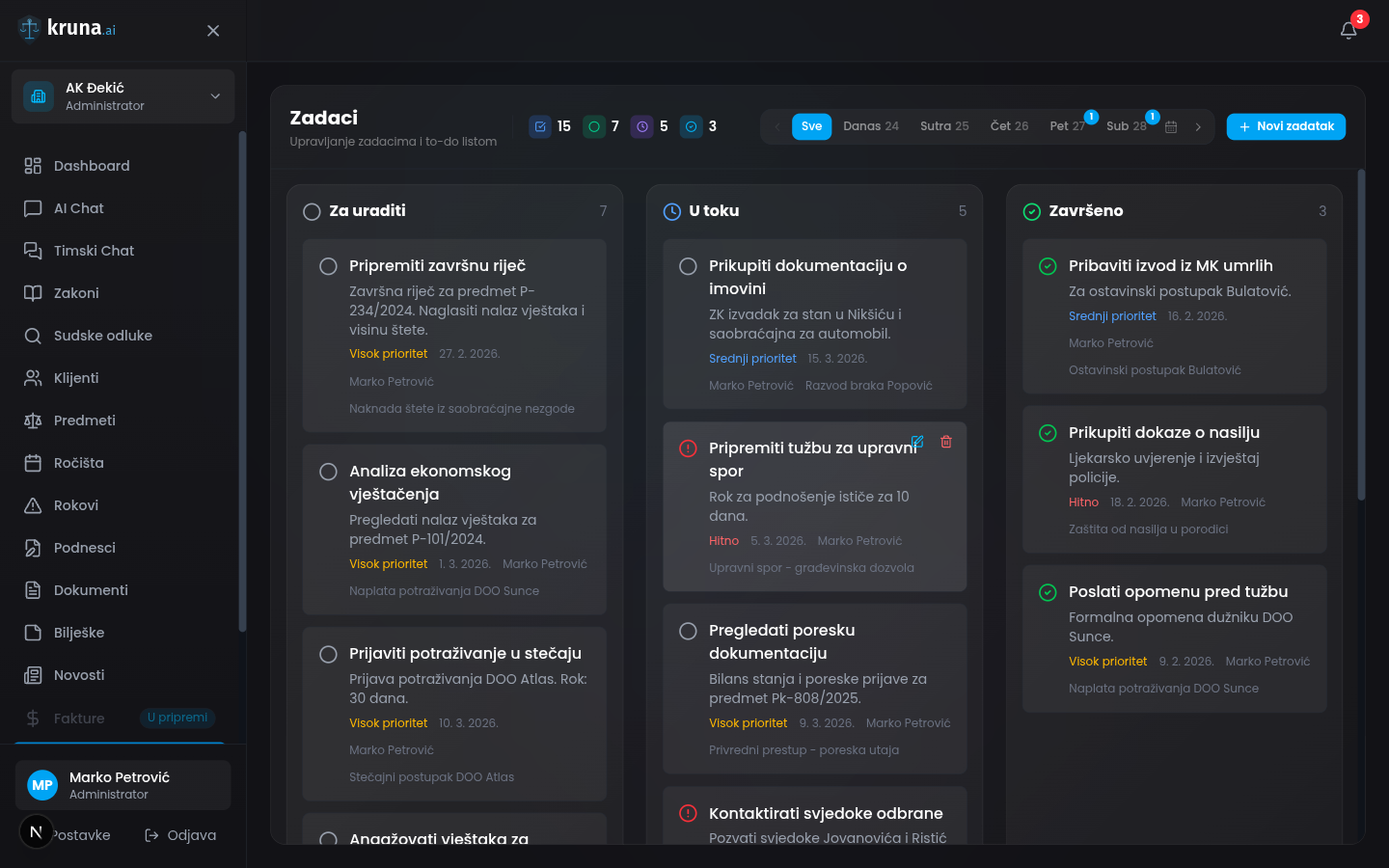
Task: Click the right arrow to show next days
Action: (x=1198, y=126)
